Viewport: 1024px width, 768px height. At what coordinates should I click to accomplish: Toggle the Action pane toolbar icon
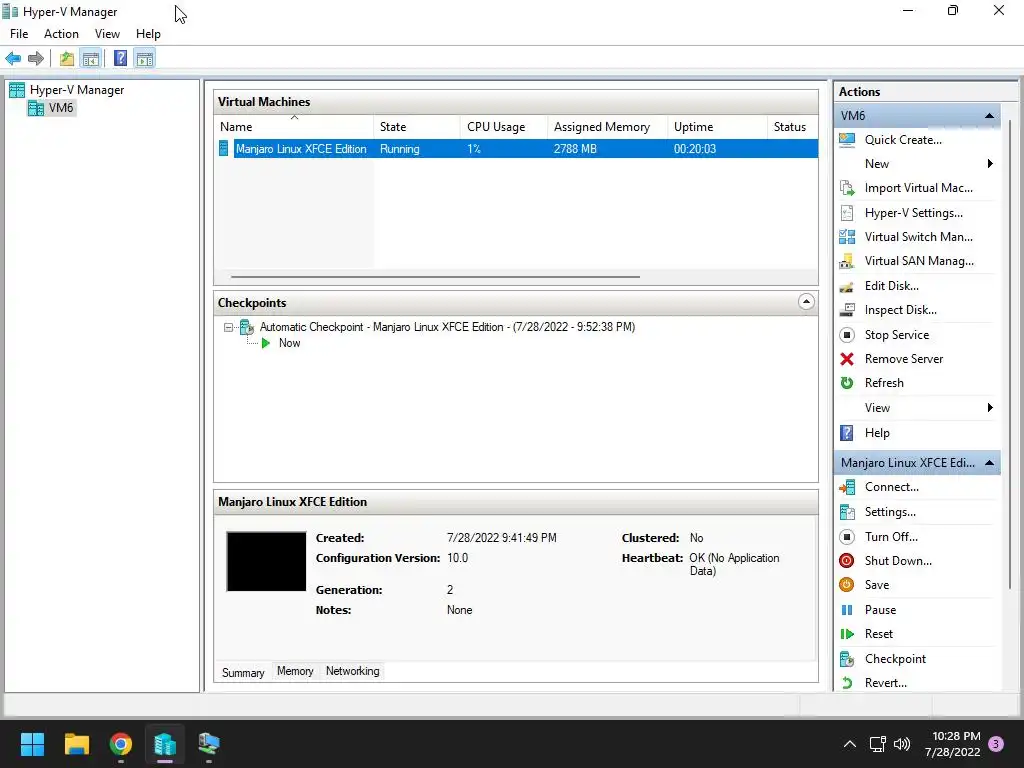click(145, 59)
